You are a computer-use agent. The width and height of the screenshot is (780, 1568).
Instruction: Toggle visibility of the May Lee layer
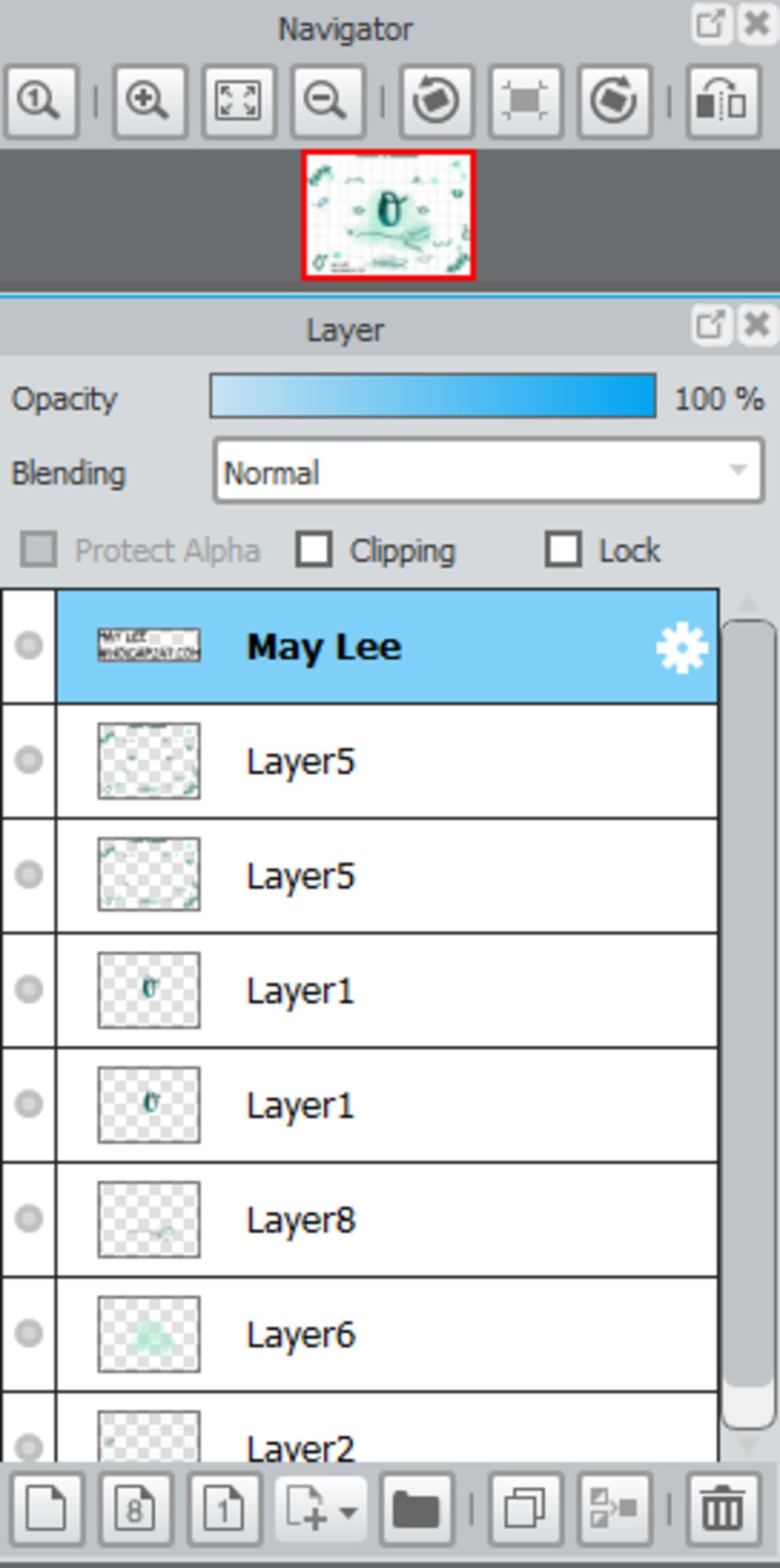[x=29, y=646]
